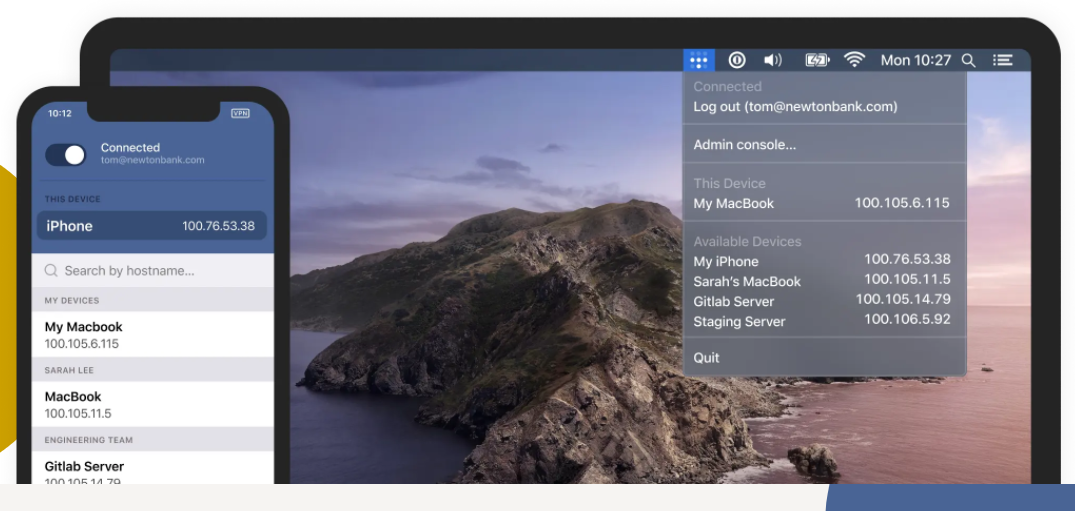1075x511 pixels.
Task: Click the battery charging icon
Action: point(817,60)
